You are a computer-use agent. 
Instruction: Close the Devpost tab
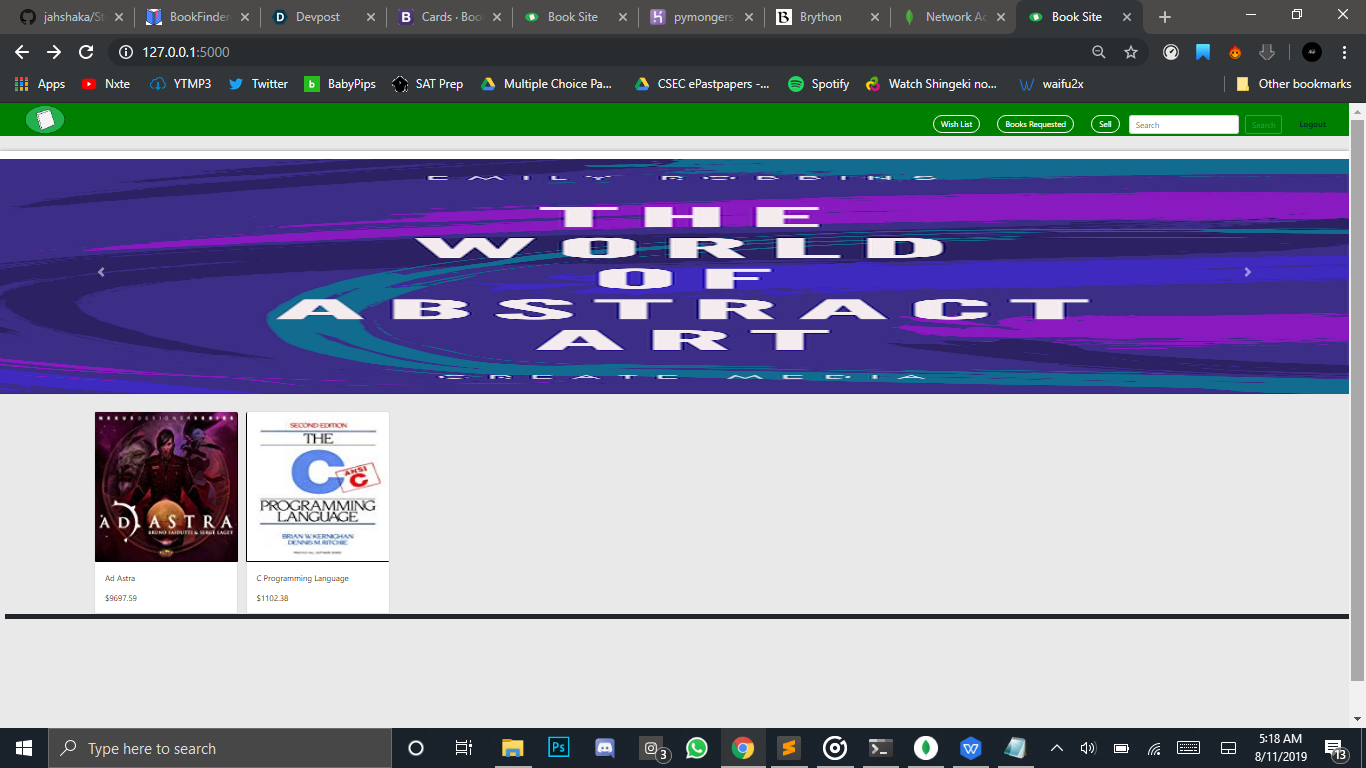click(x=370, y=17)
